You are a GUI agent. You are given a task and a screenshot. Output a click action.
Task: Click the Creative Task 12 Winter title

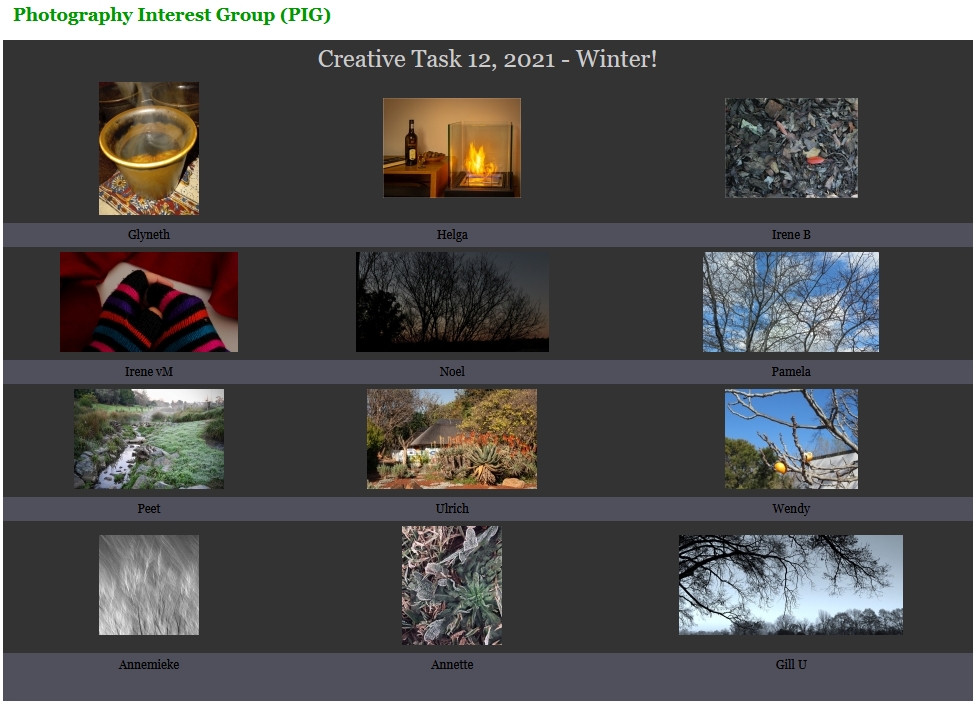(x=488, y=59)
